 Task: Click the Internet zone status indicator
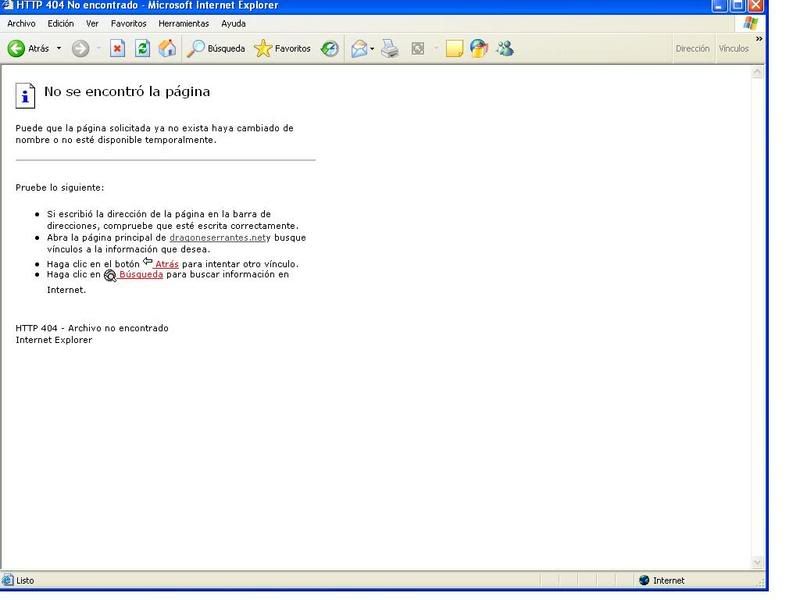pyautogui.click(x=662, y=581)
